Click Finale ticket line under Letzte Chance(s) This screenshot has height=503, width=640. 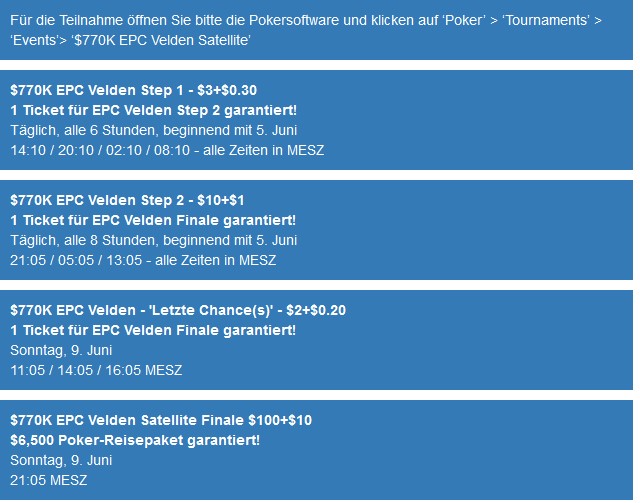coord(153,330)
